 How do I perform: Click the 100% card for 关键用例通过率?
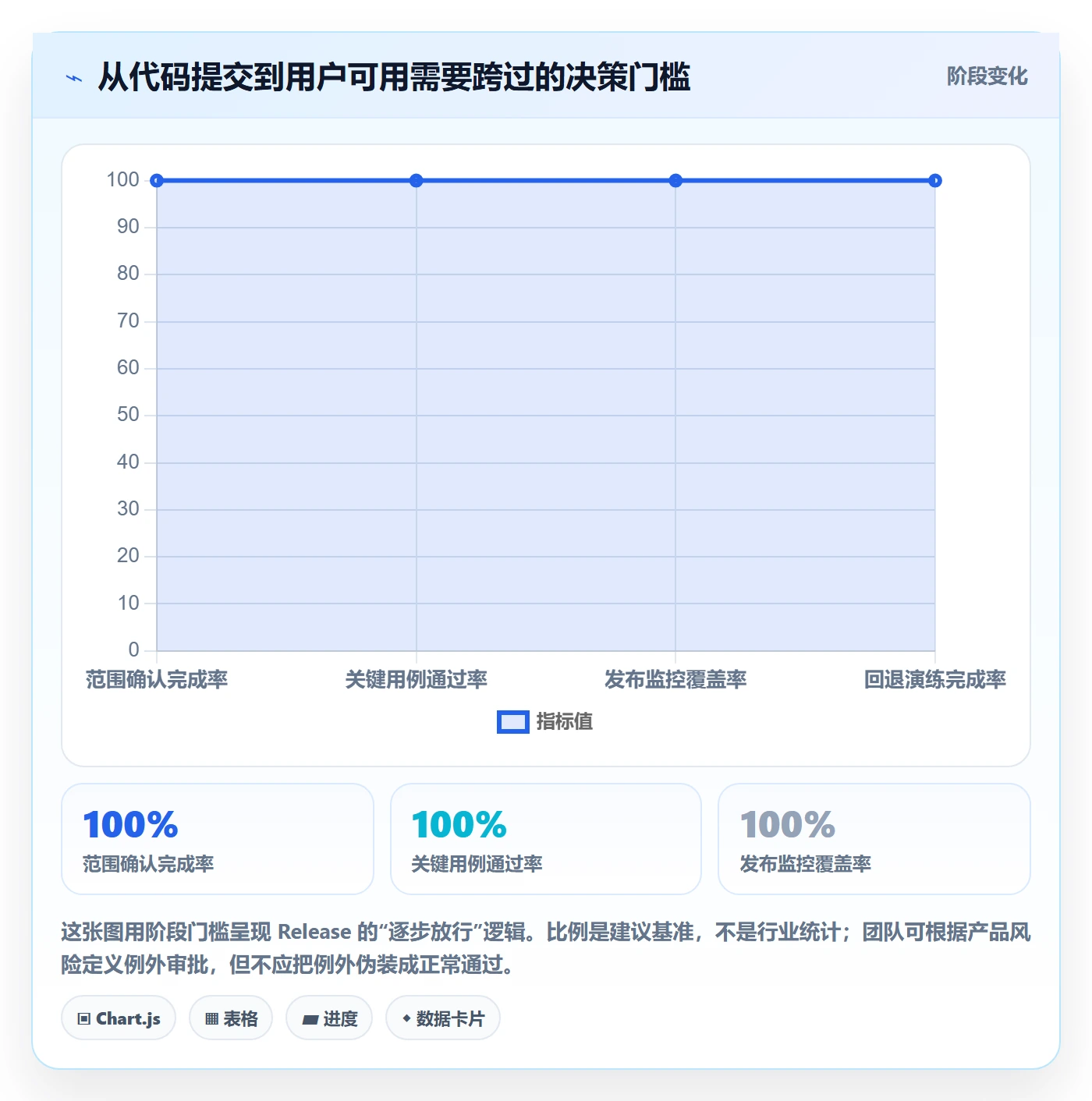coord(546,839)
